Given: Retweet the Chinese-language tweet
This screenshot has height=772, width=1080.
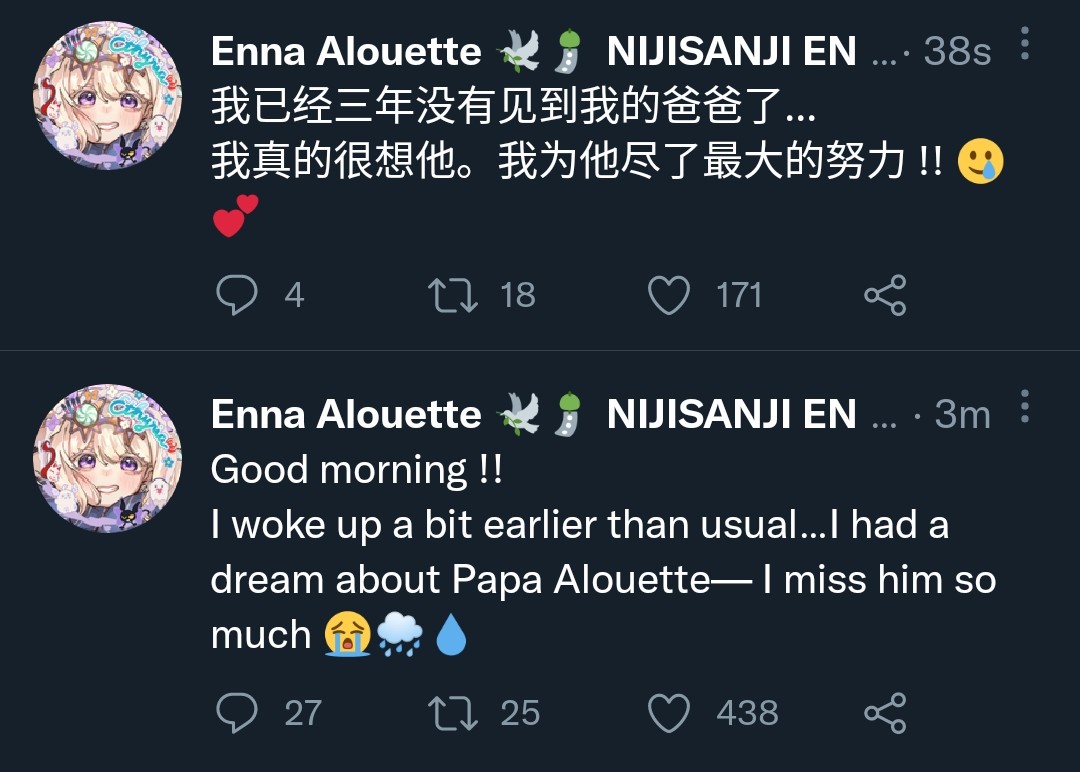Looking at the screenshot, I should pos(453,295).
